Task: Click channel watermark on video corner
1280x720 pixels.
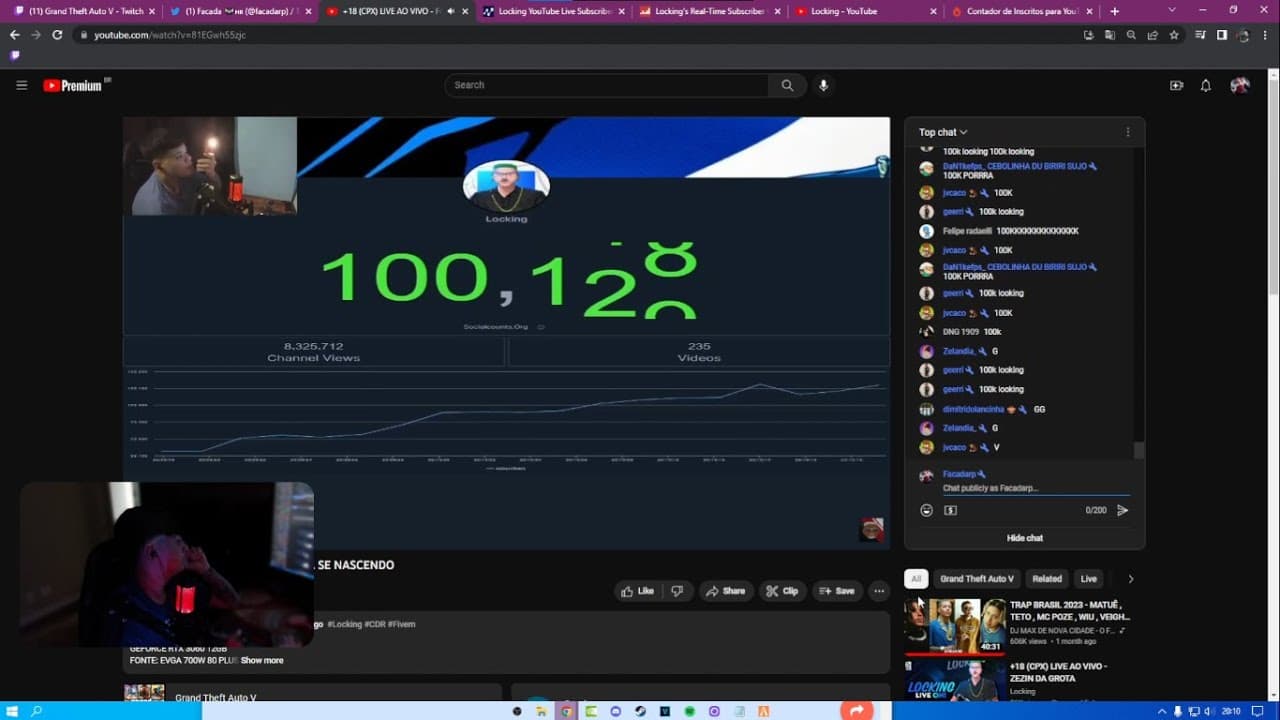Action: tap(872, 529)
